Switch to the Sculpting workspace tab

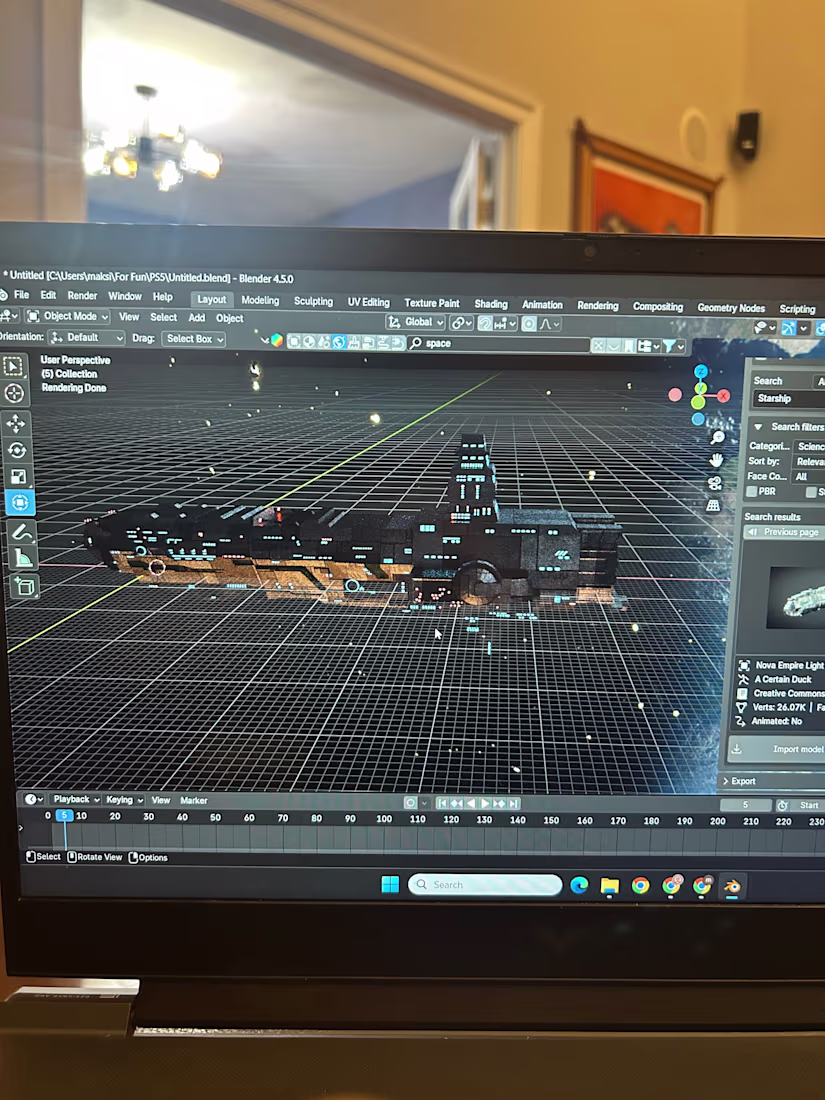pos(314,301)
